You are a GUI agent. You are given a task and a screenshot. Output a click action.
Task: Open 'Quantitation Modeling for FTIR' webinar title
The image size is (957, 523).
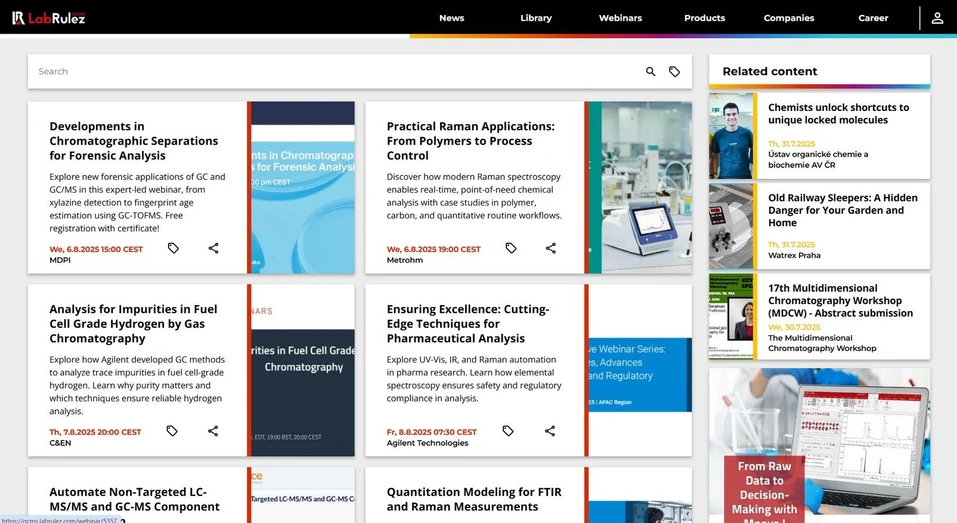click(x=474, y=499)
